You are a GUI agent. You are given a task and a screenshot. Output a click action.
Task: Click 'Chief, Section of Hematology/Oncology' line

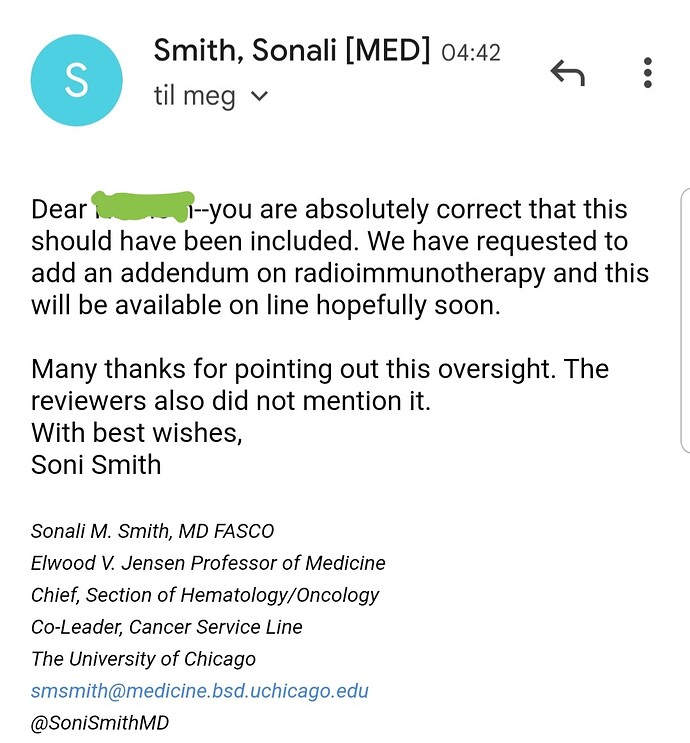tap(205, 595)
